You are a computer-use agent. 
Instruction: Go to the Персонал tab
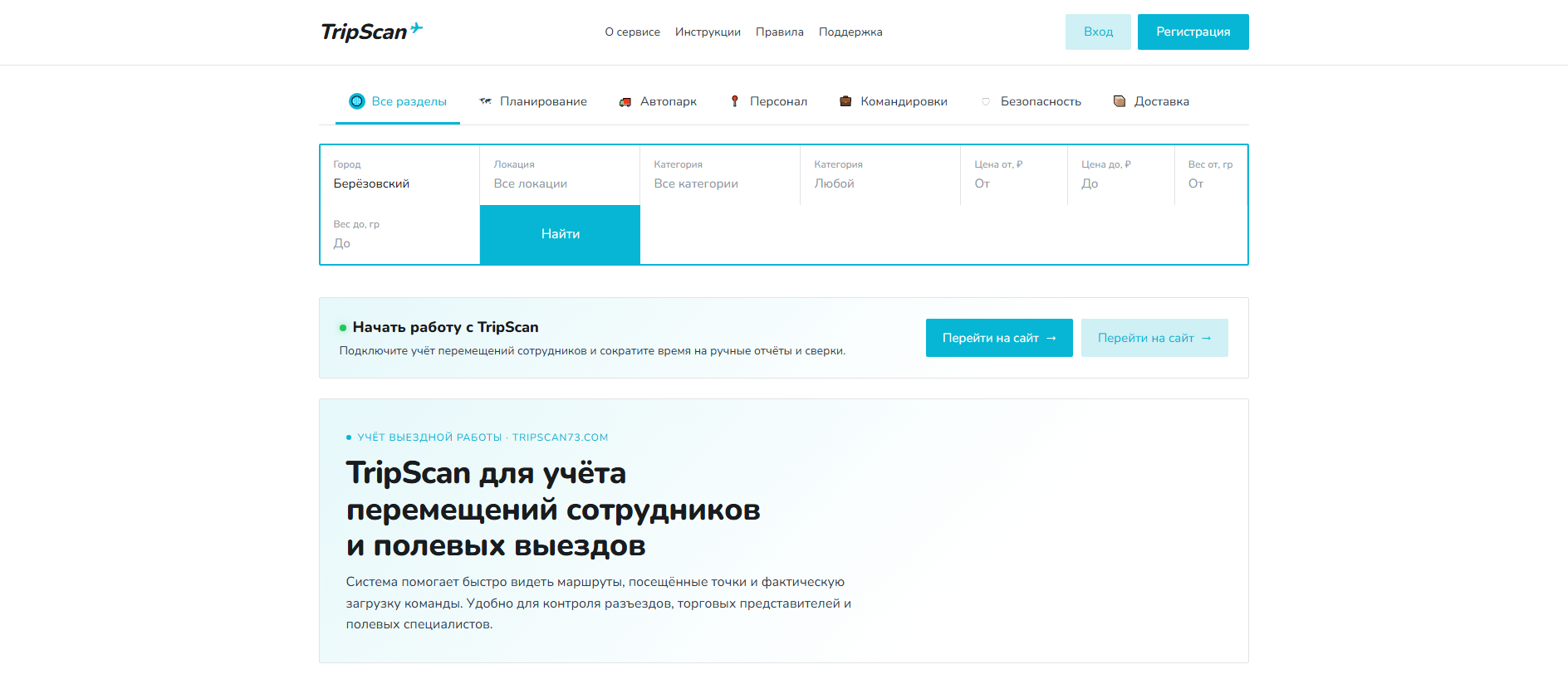[768, 101]
